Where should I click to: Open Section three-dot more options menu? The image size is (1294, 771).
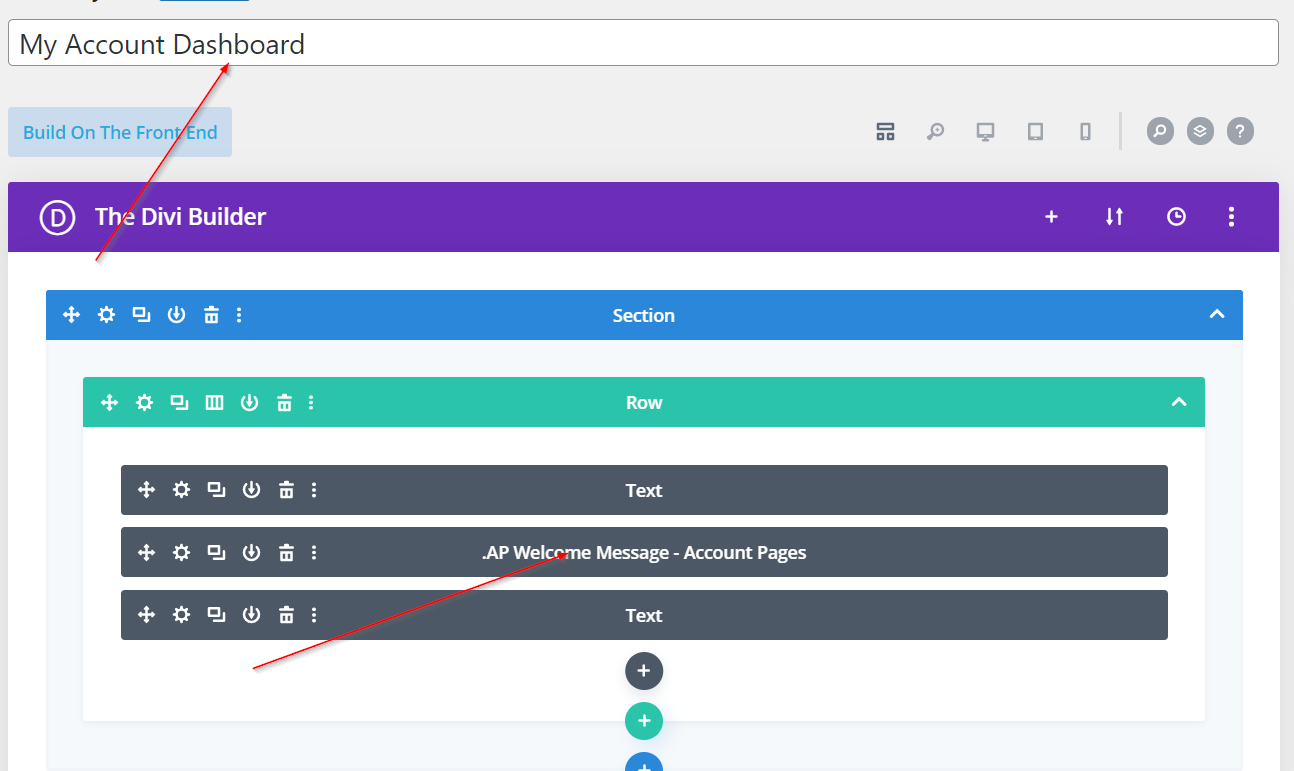pos(239,315)
